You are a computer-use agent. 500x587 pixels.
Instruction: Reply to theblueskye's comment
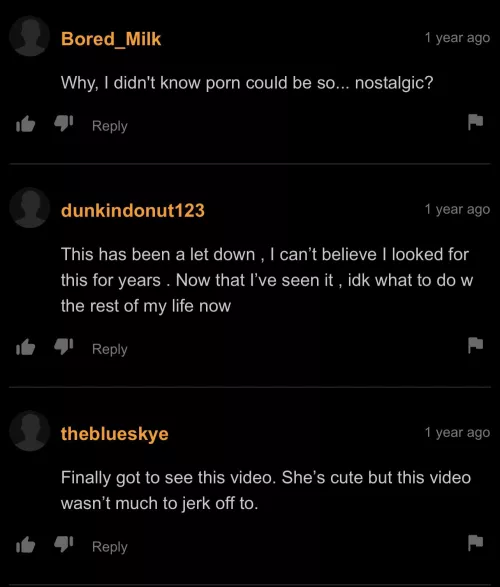point(110,547)
